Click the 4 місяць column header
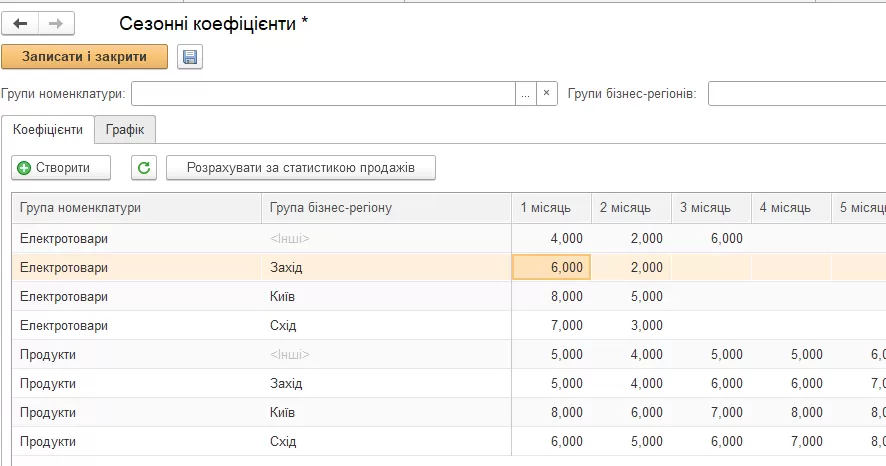 pyautogui.click(x=791, y=208)
